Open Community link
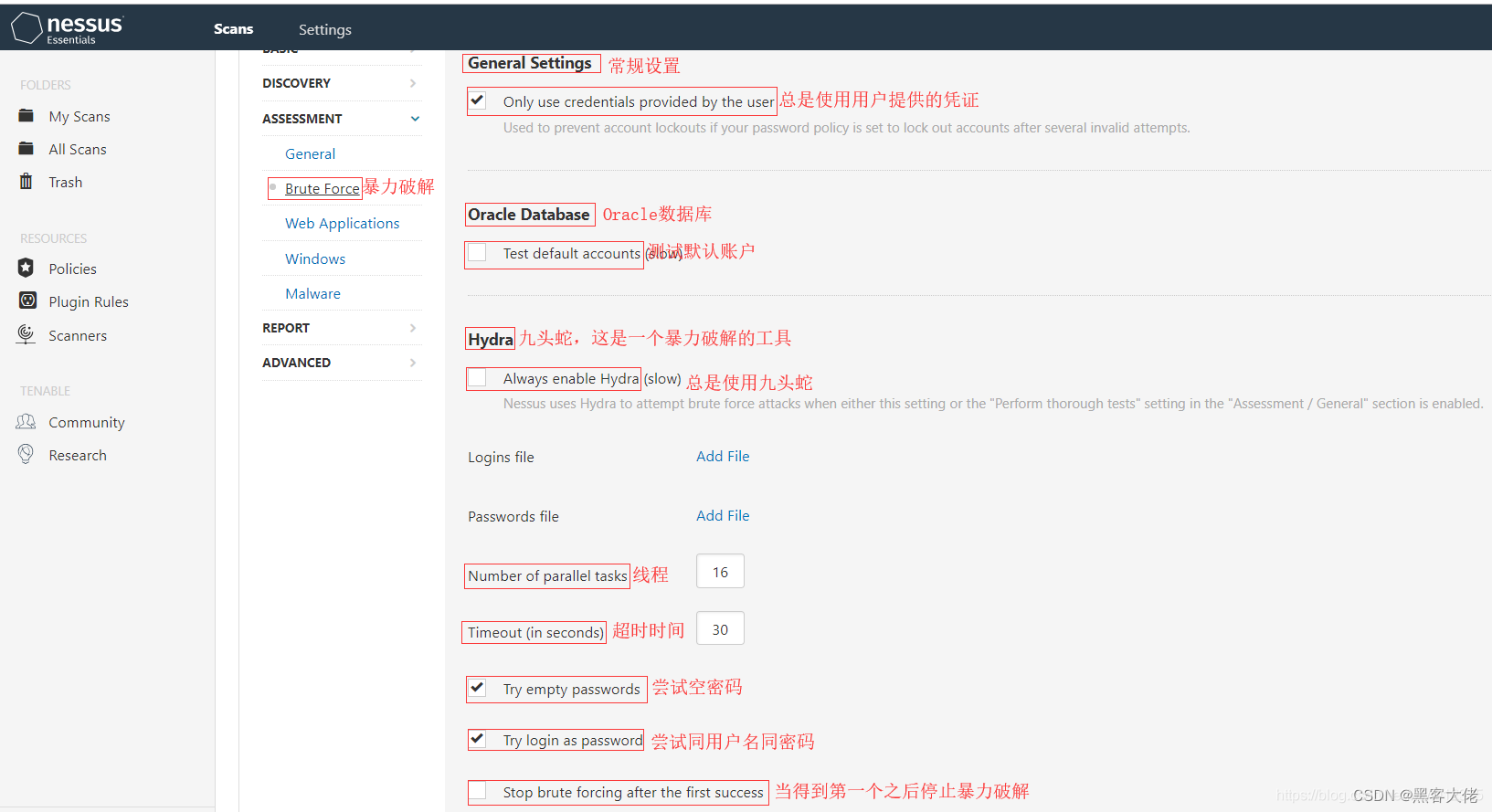 point(87,422)
